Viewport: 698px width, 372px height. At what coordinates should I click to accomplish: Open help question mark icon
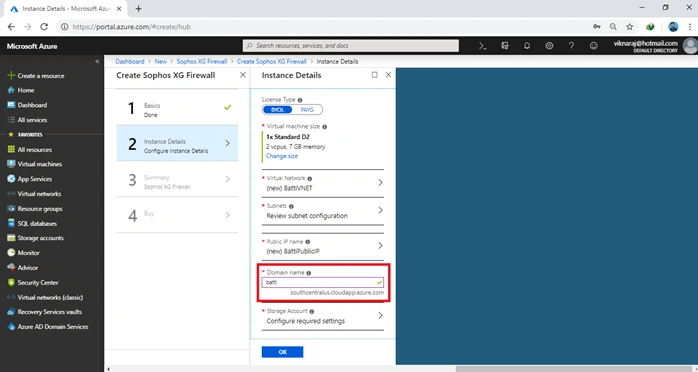(571, 46)
